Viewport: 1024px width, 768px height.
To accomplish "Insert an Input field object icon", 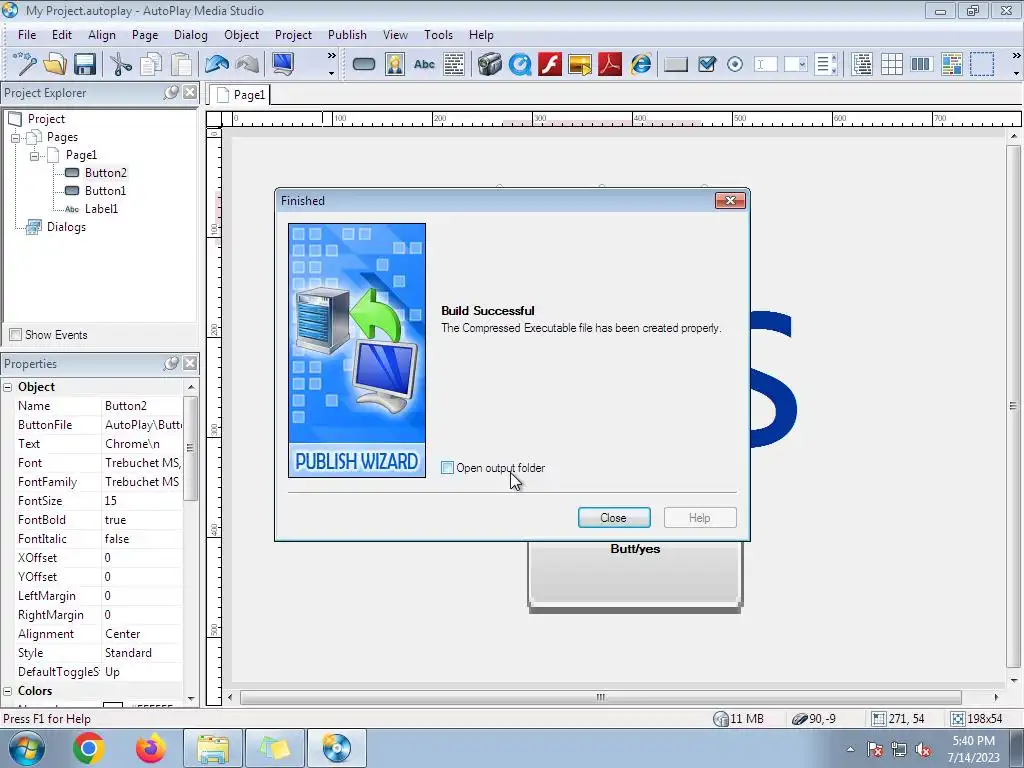I will (765, 64).
